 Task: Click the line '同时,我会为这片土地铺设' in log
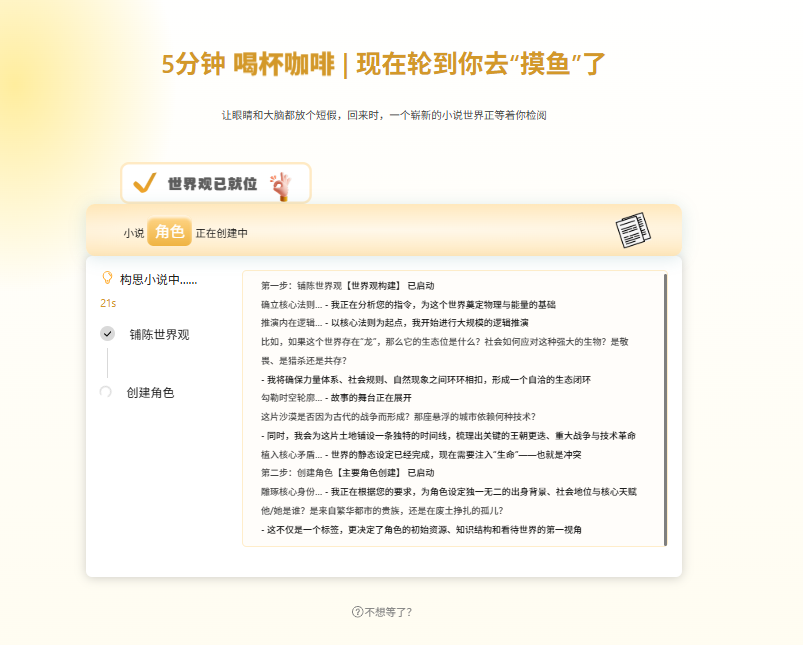point(448,436)
